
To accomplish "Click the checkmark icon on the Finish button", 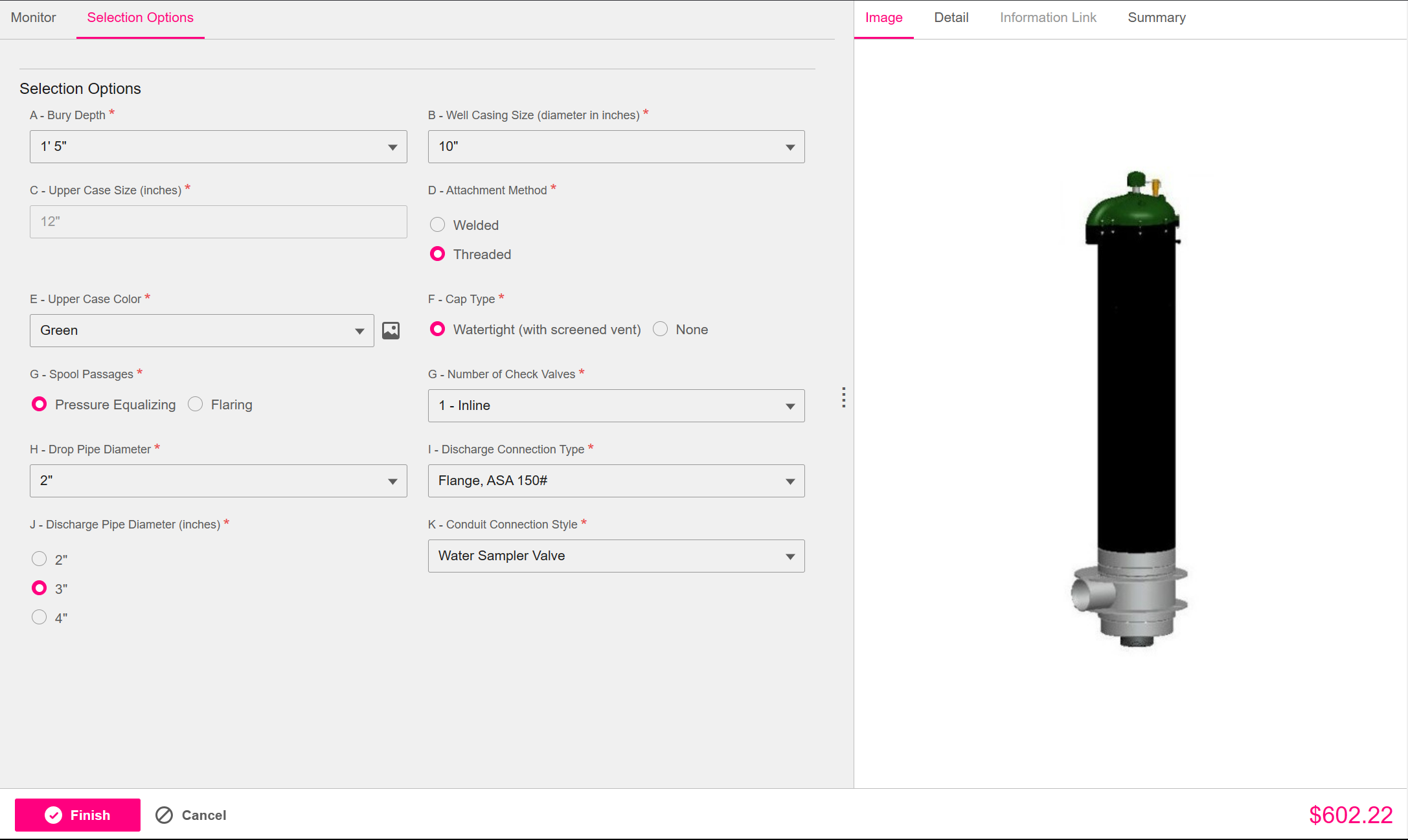I will tap(55, 815).
